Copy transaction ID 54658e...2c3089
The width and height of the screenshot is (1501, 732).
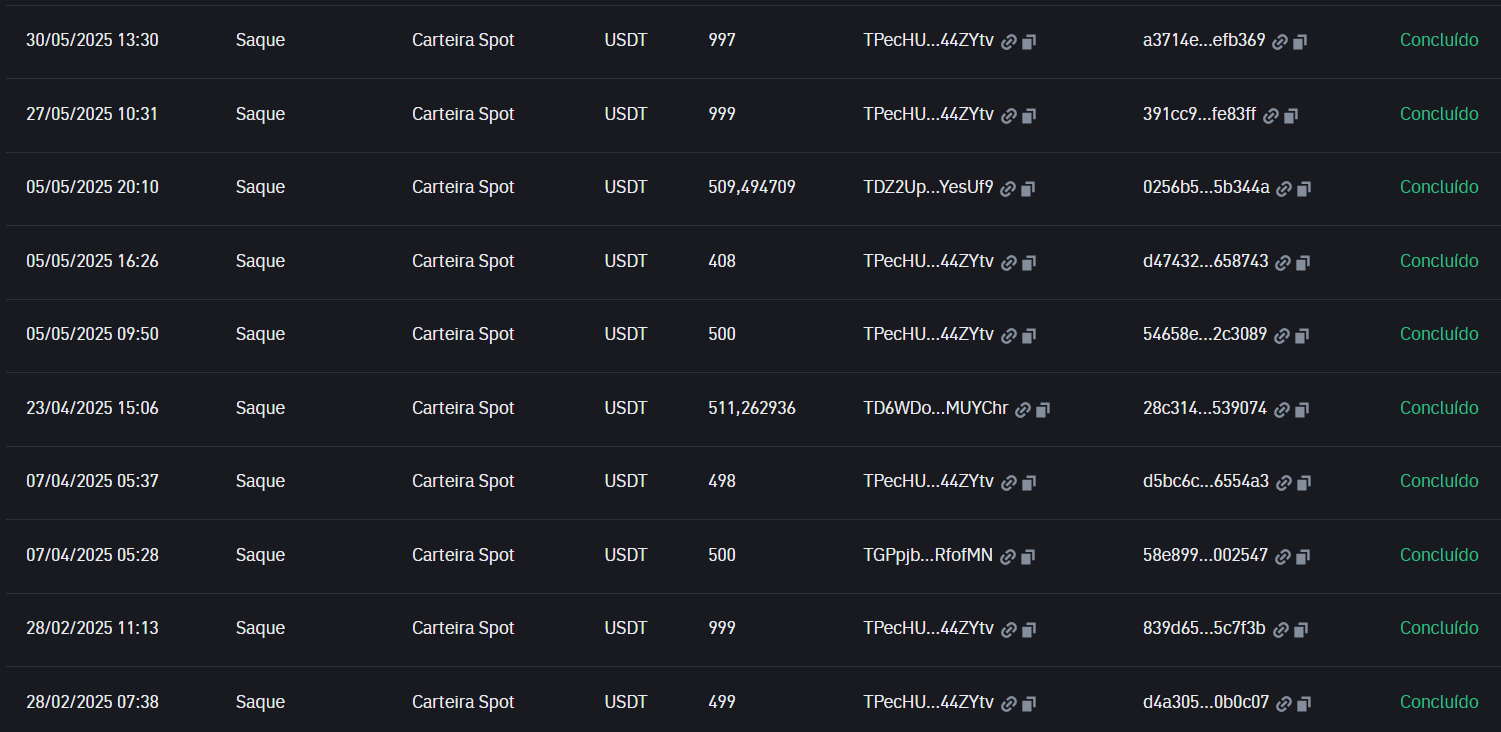(x=1301, y=336)
